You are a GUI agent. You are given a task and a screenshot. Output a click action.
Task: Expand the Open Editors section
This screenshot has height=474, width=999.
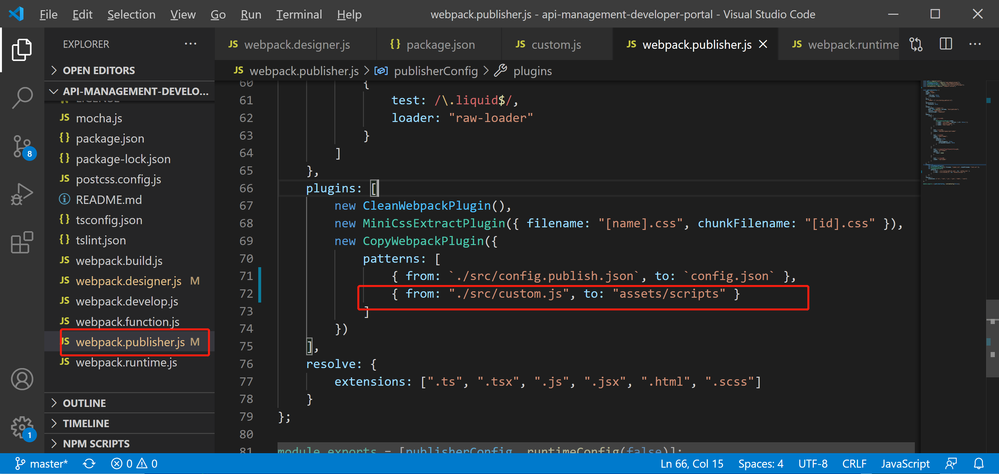[x=129, y=70]
